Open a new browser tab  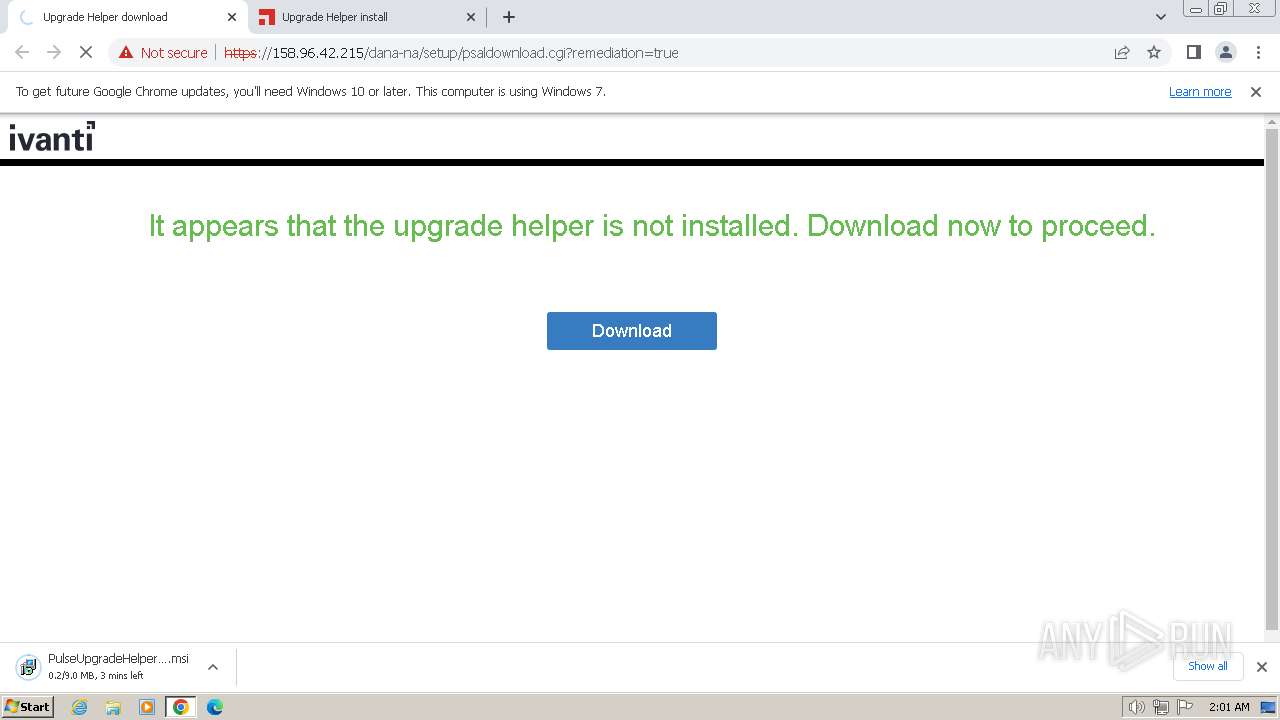click(509, 17)
